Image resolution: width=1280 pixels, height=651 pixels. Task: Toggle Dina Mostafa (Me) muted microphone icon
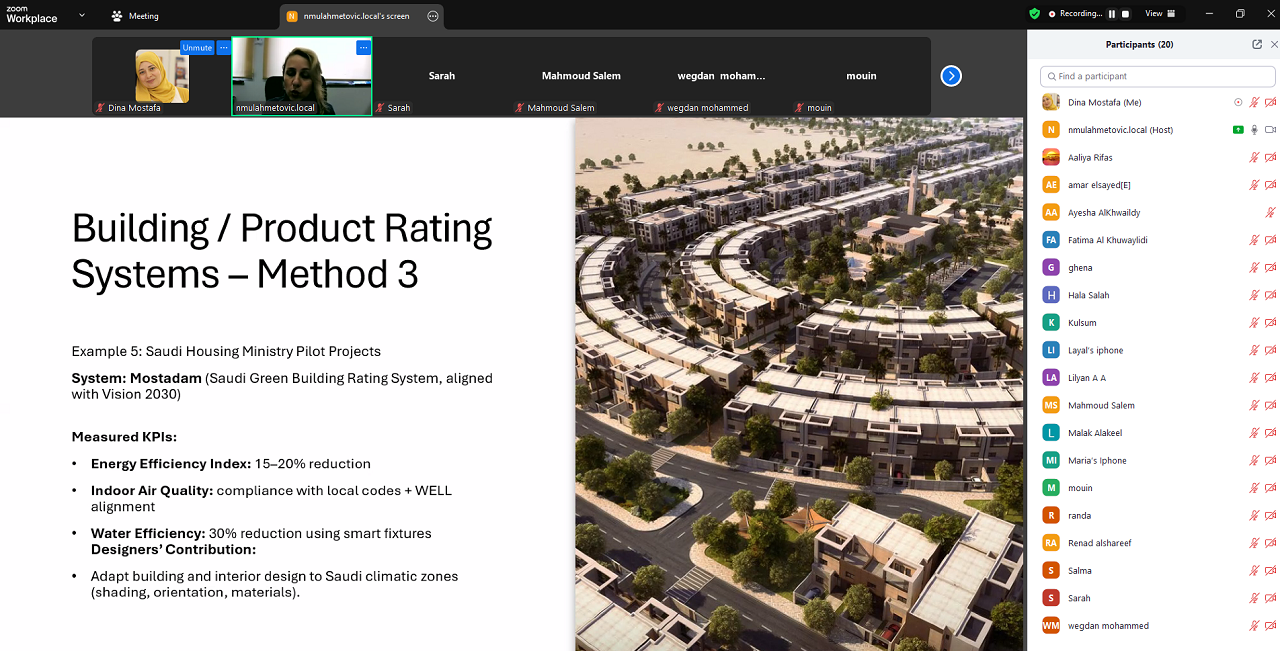(1254, 102)
